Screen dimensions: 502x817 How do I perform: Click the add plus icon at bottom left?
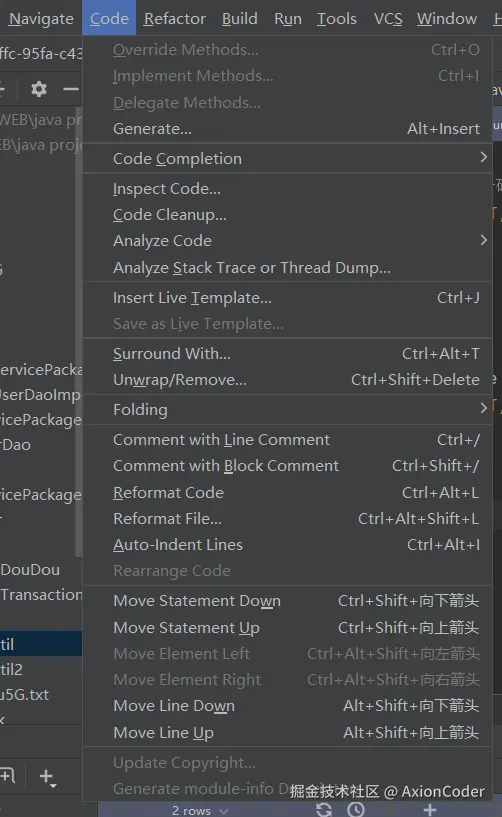tap(47, 777)
